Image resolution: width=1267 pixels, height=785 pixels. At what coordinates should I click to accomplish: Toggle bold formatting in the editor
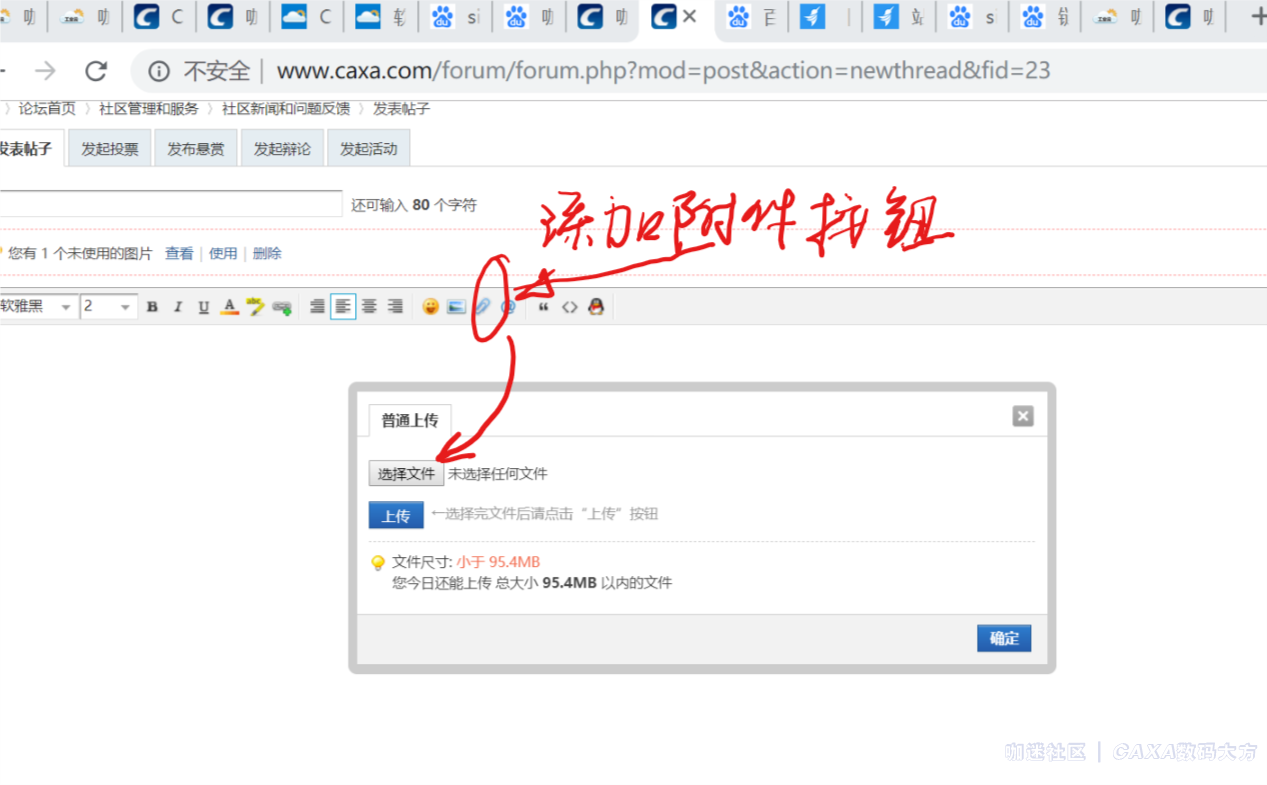click(152, 307)
